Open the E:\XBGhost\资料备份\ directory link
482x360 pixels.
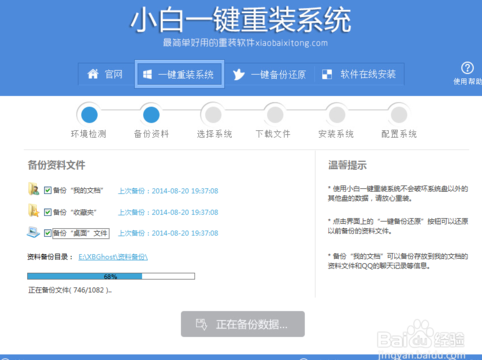click(x=113, y=257)
